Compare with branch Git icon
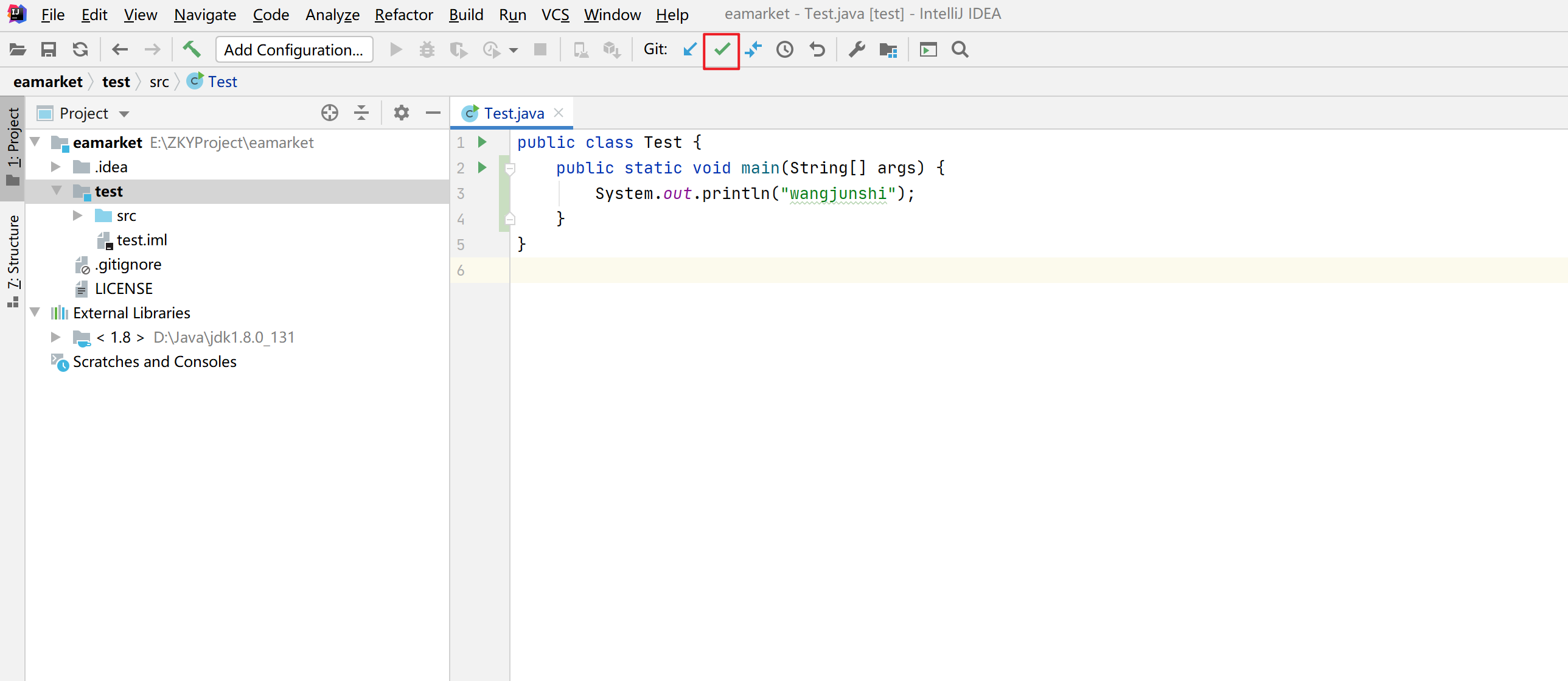The height and width of the screenshot is (681, 1568). tap(753, 49)
